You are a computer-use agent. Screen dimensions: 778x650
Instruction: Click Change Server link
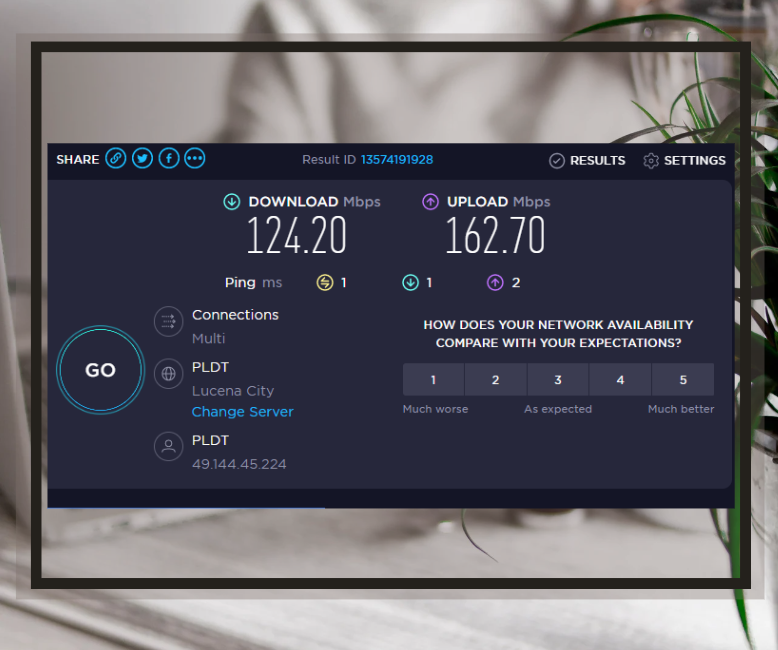pyautogui.click(x=243, y=412)
